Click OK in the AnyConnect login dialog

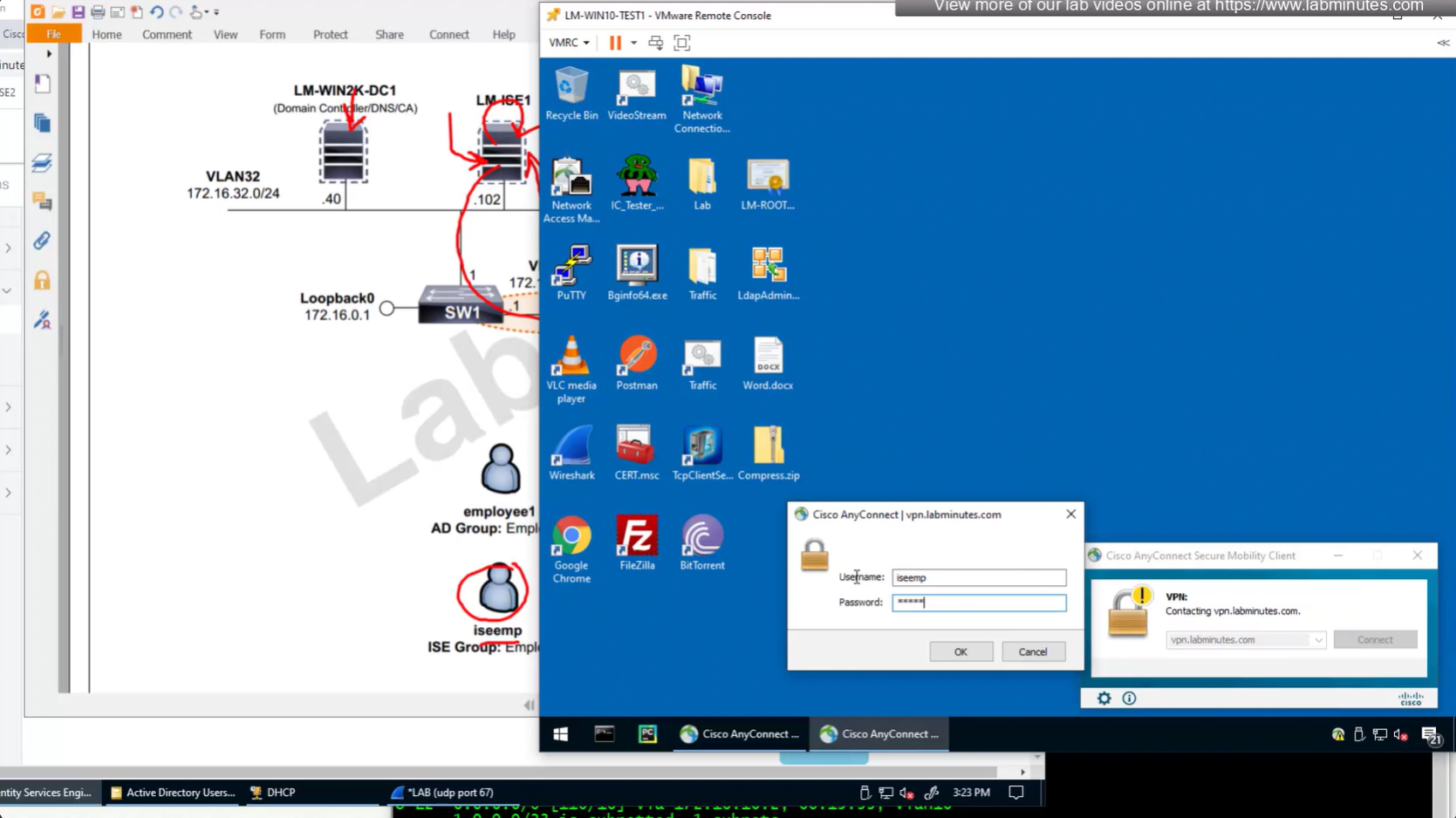[x=960, y=651]
